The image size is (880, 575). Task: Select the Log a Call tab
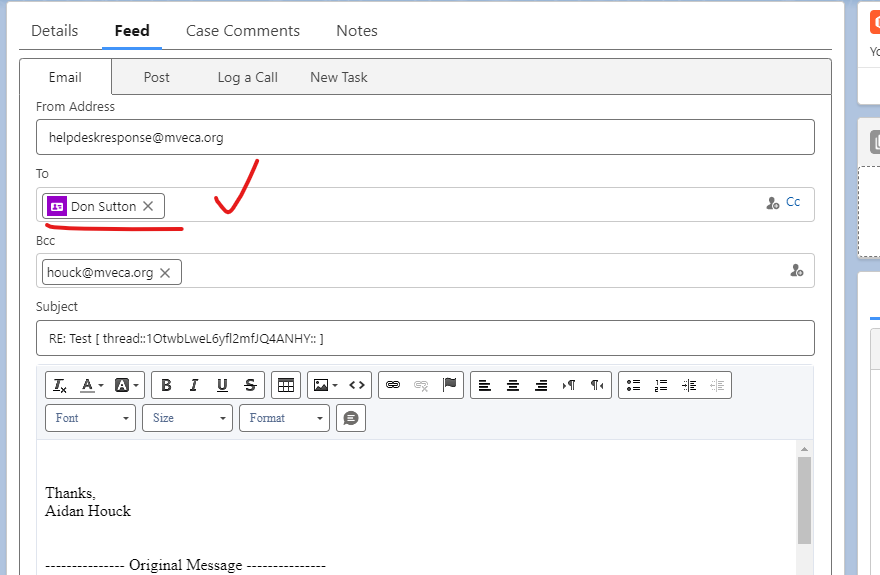(247, 77)
